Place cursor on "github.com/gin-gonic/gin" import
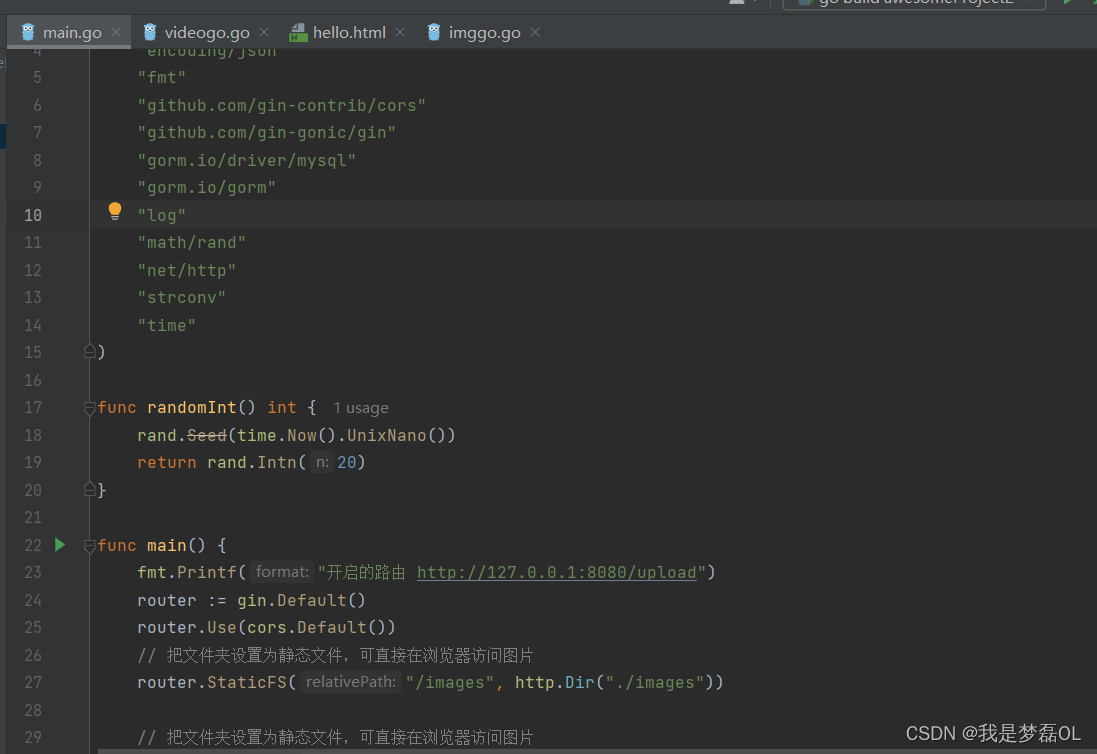The height and width of the screenshot is (754, 1097). pos(267,133)
